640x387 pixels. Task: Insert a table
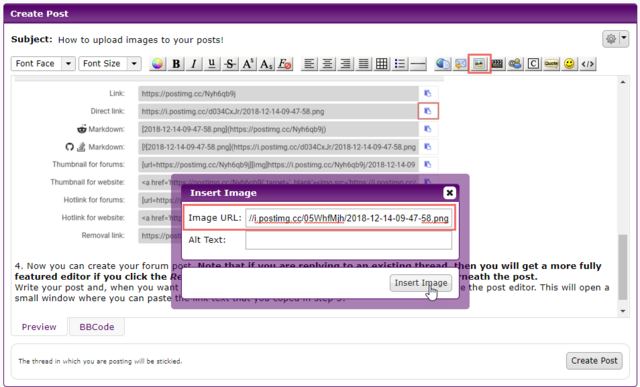click(x=382, y=64)
